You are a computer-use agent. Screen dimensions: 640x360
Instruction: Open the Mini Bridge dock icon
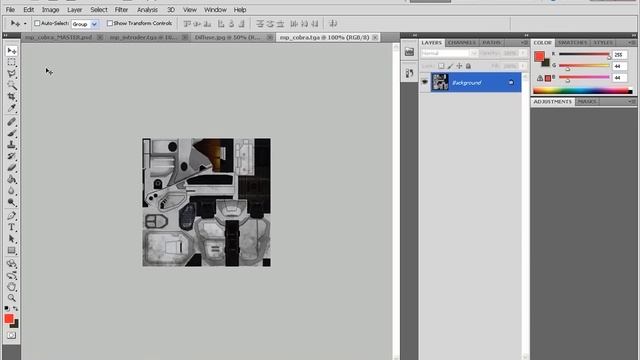(409, 51)
